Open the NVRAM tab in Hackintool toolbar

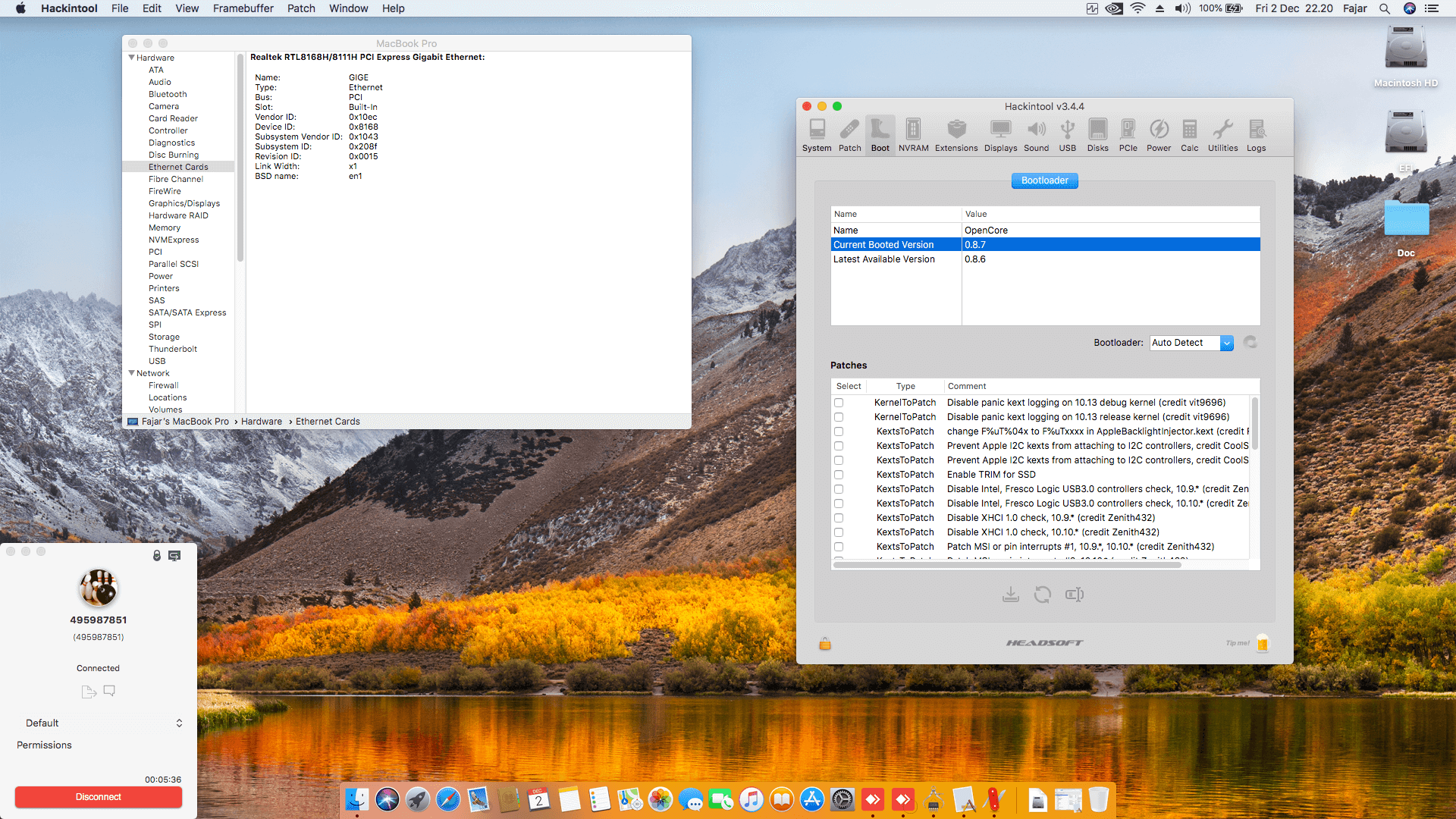[x=913, y=135]
